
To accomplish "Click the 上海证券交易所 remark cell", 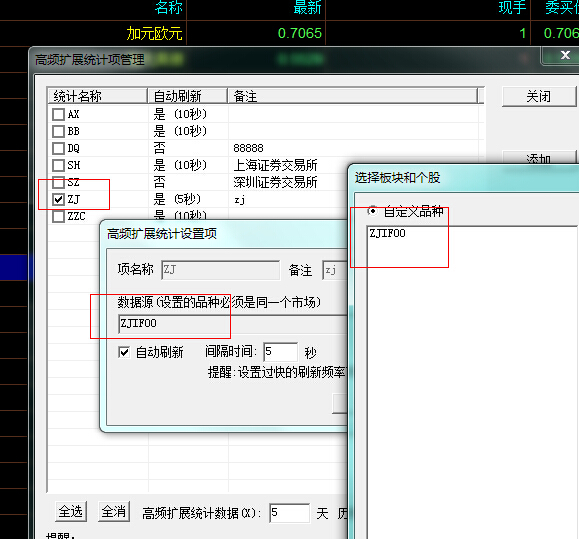I will (x=275, y=165).
